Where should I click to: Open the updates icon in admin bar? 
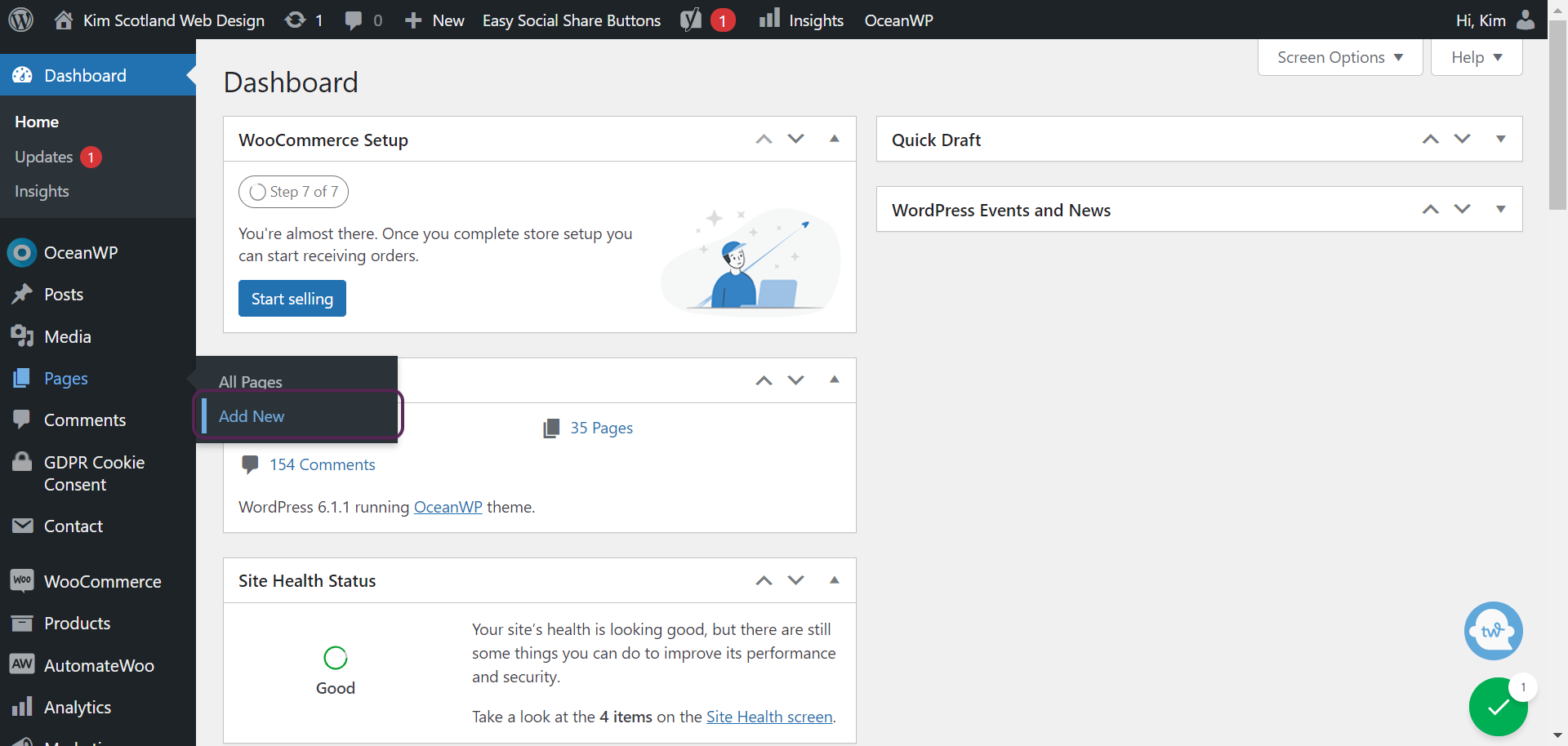coord(304,20)
